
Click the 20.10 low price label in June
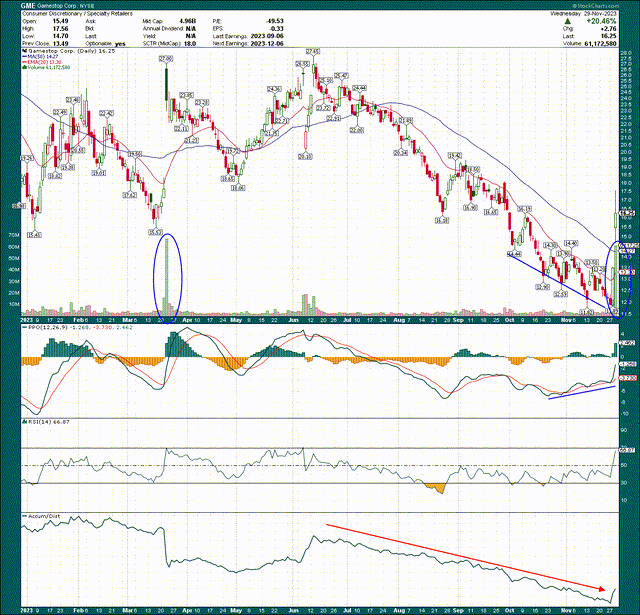305,156
